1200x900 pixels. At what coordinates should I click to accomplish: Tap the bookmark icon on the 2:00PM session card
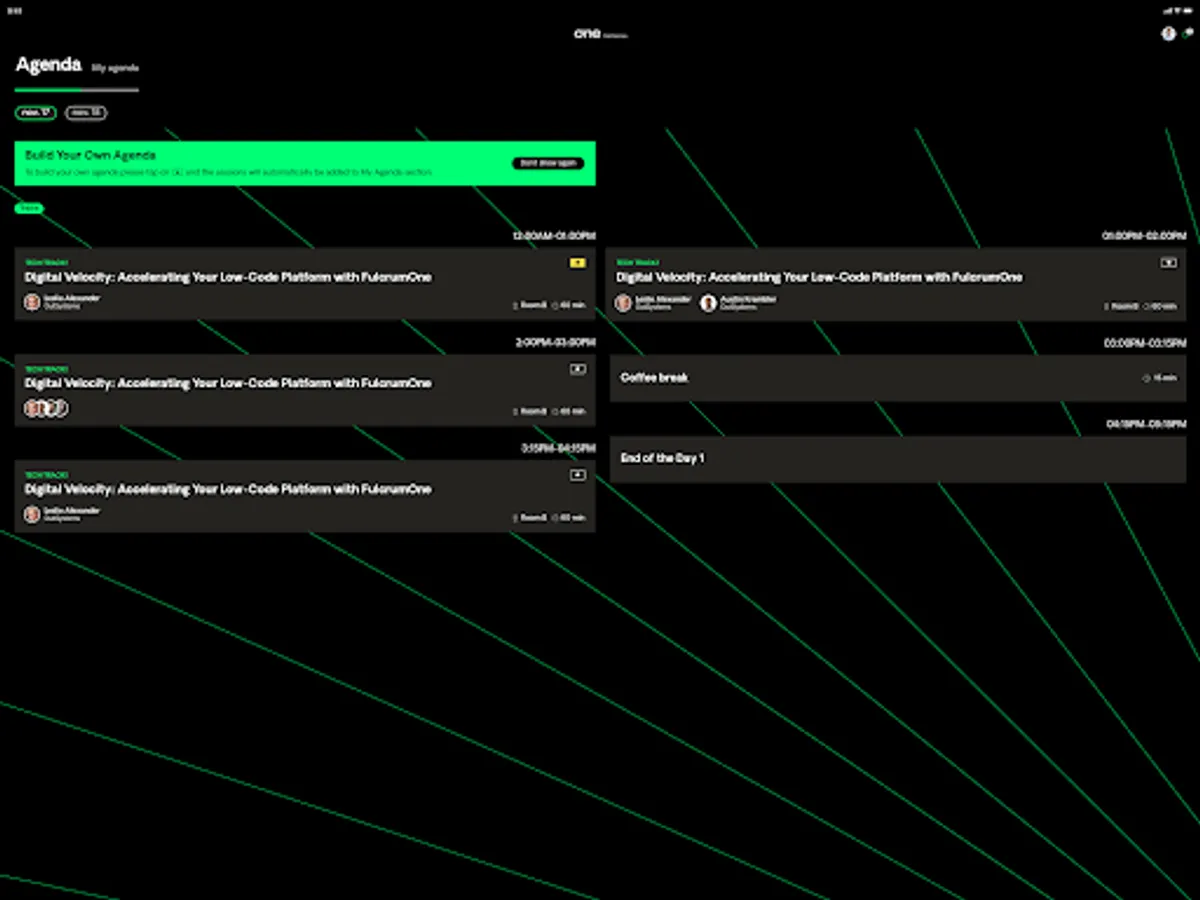[576, 368]
